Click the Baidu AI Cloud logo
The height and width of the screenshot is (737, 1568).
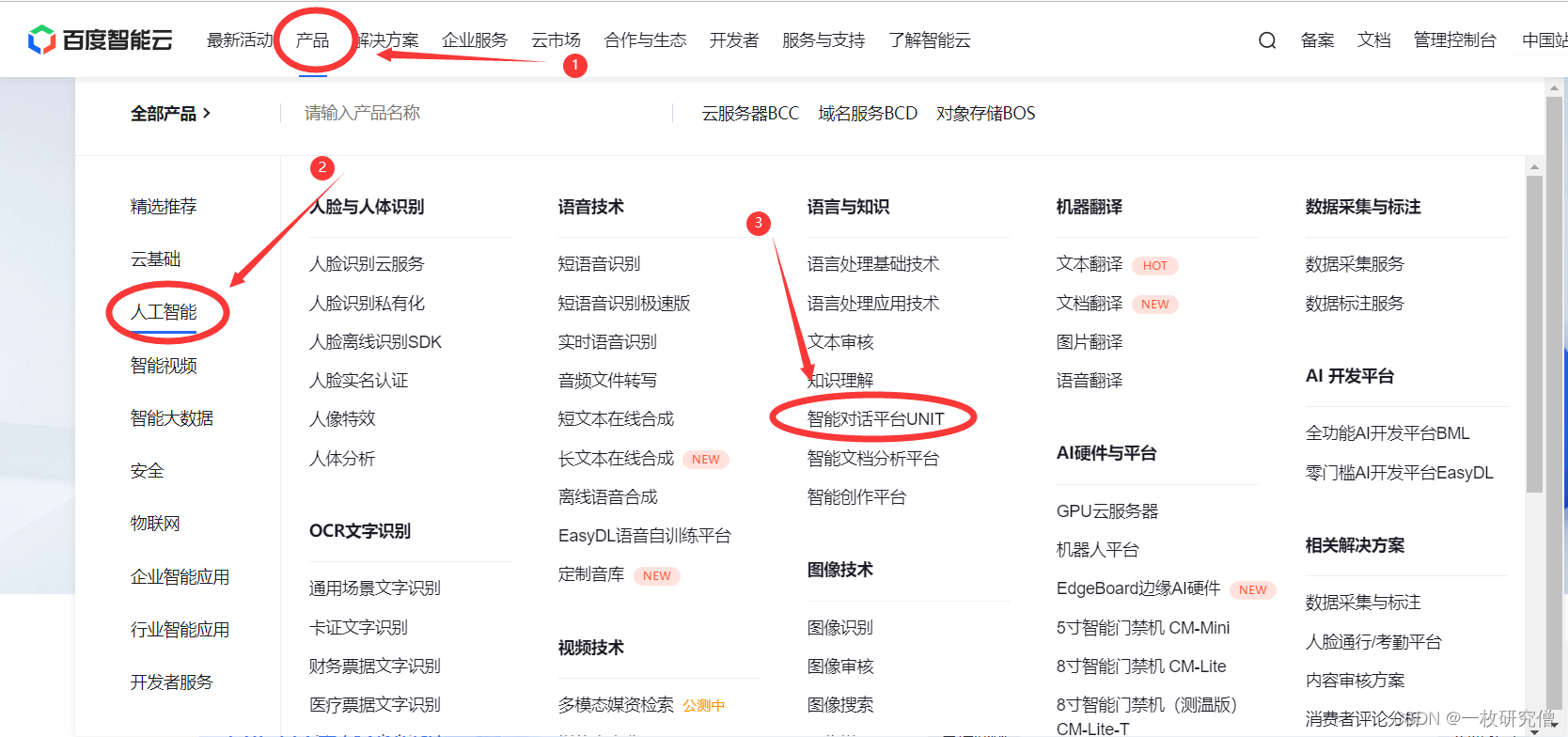(100, 39)
